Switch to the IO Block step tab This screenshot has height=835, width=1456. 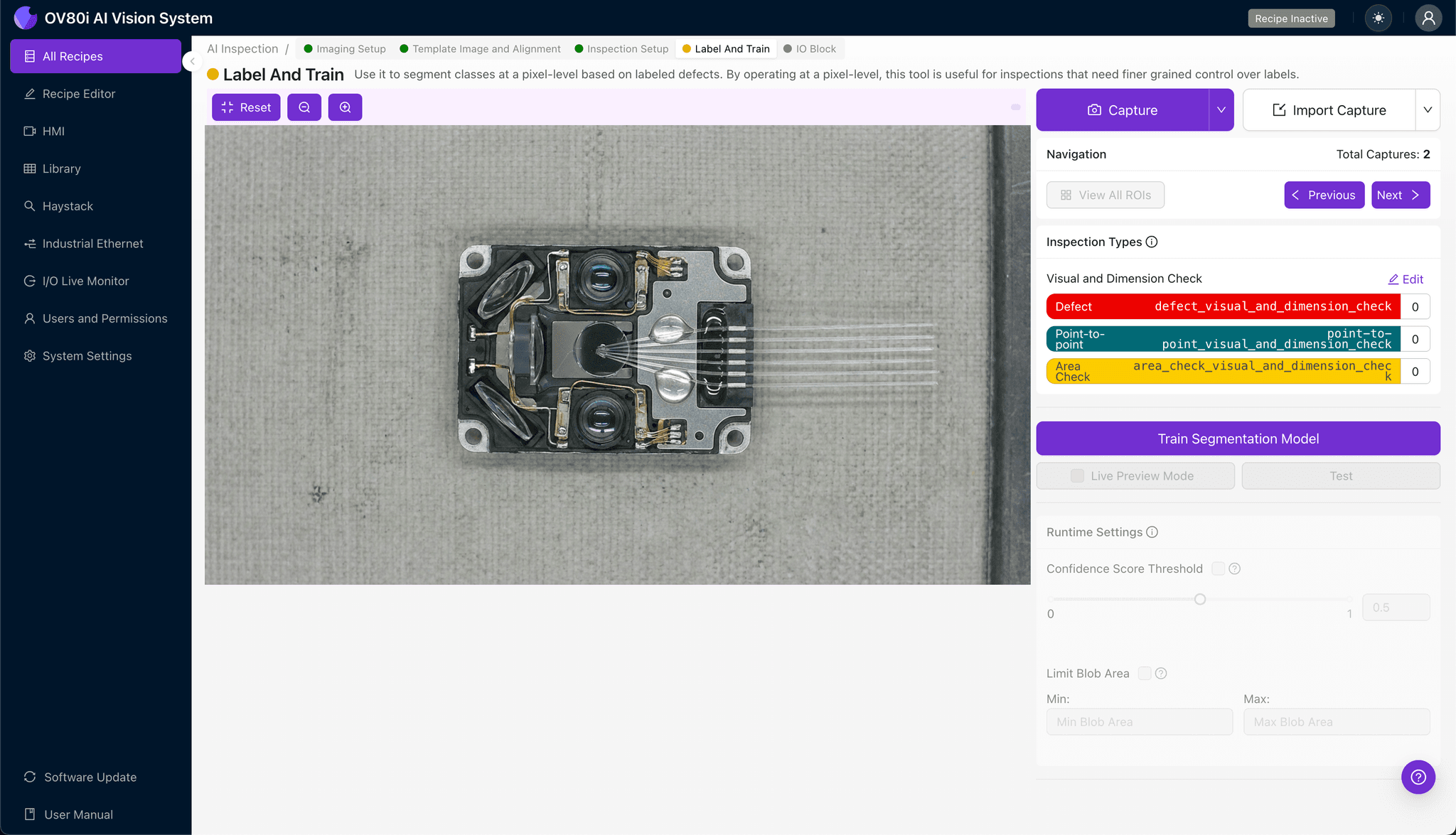point(810,49)
